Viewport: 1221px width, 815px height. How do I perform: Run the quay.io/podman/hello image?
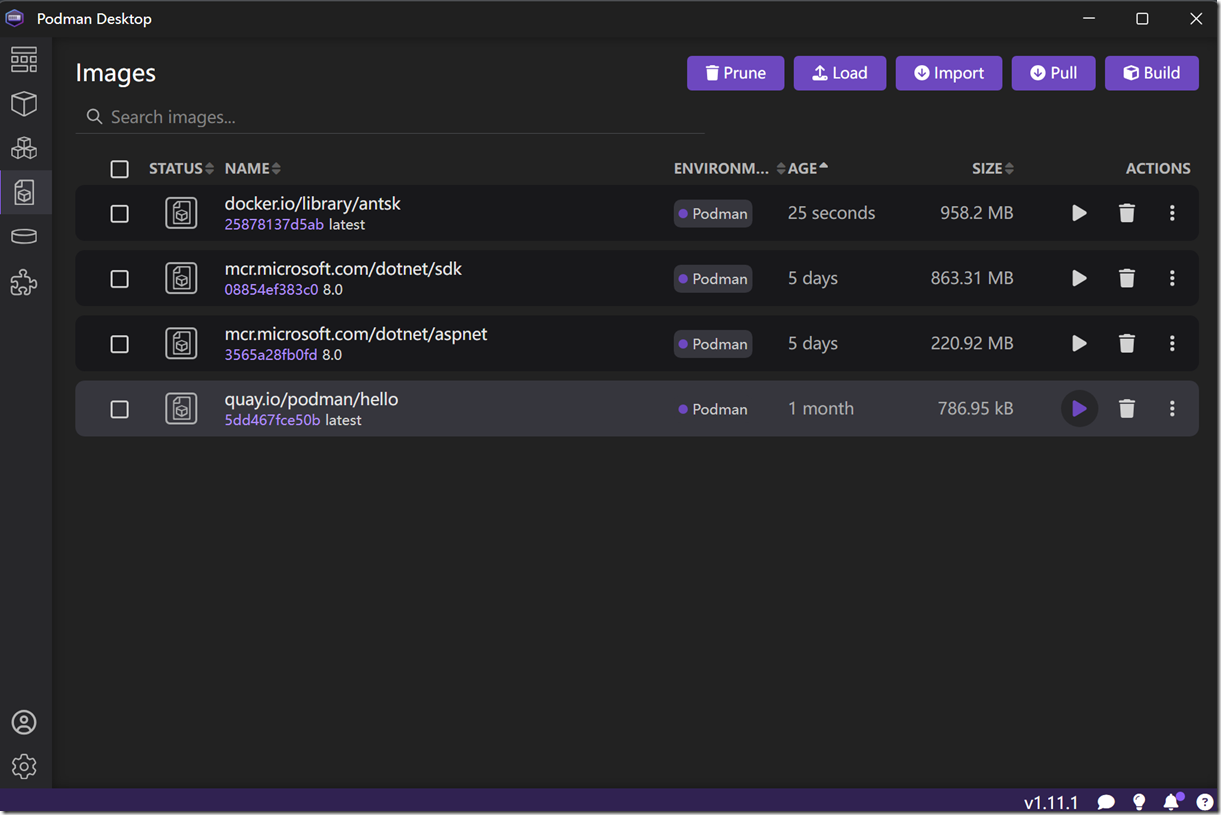pyautogui.click(x=1079, y=408)
